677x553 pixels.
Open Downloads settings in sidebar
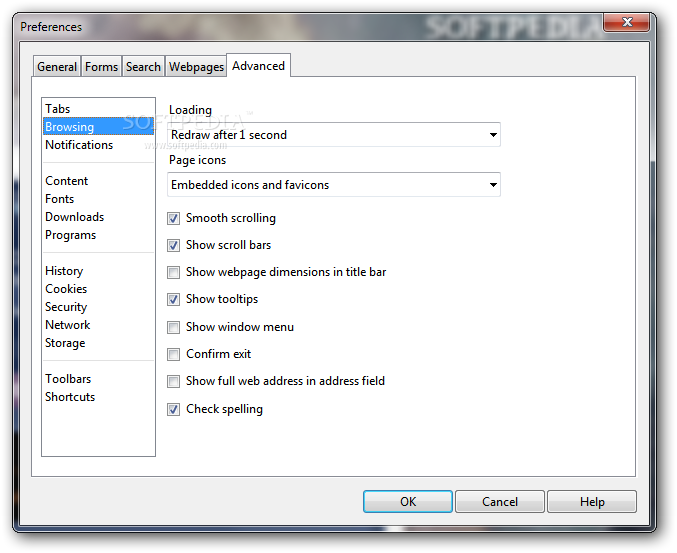click(98, 217)
